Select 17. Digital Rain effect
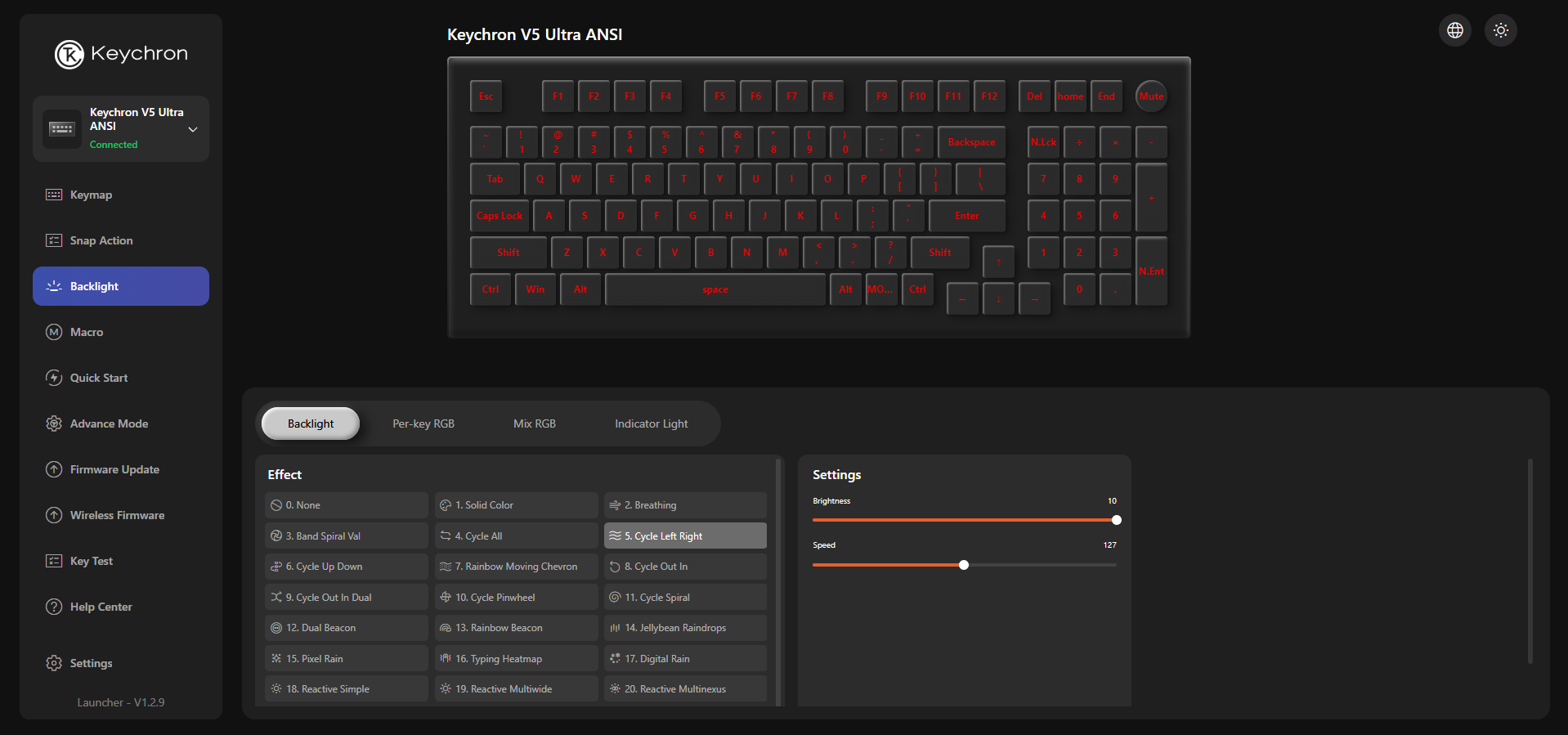Screen dimensions: 1568x735 685,658
